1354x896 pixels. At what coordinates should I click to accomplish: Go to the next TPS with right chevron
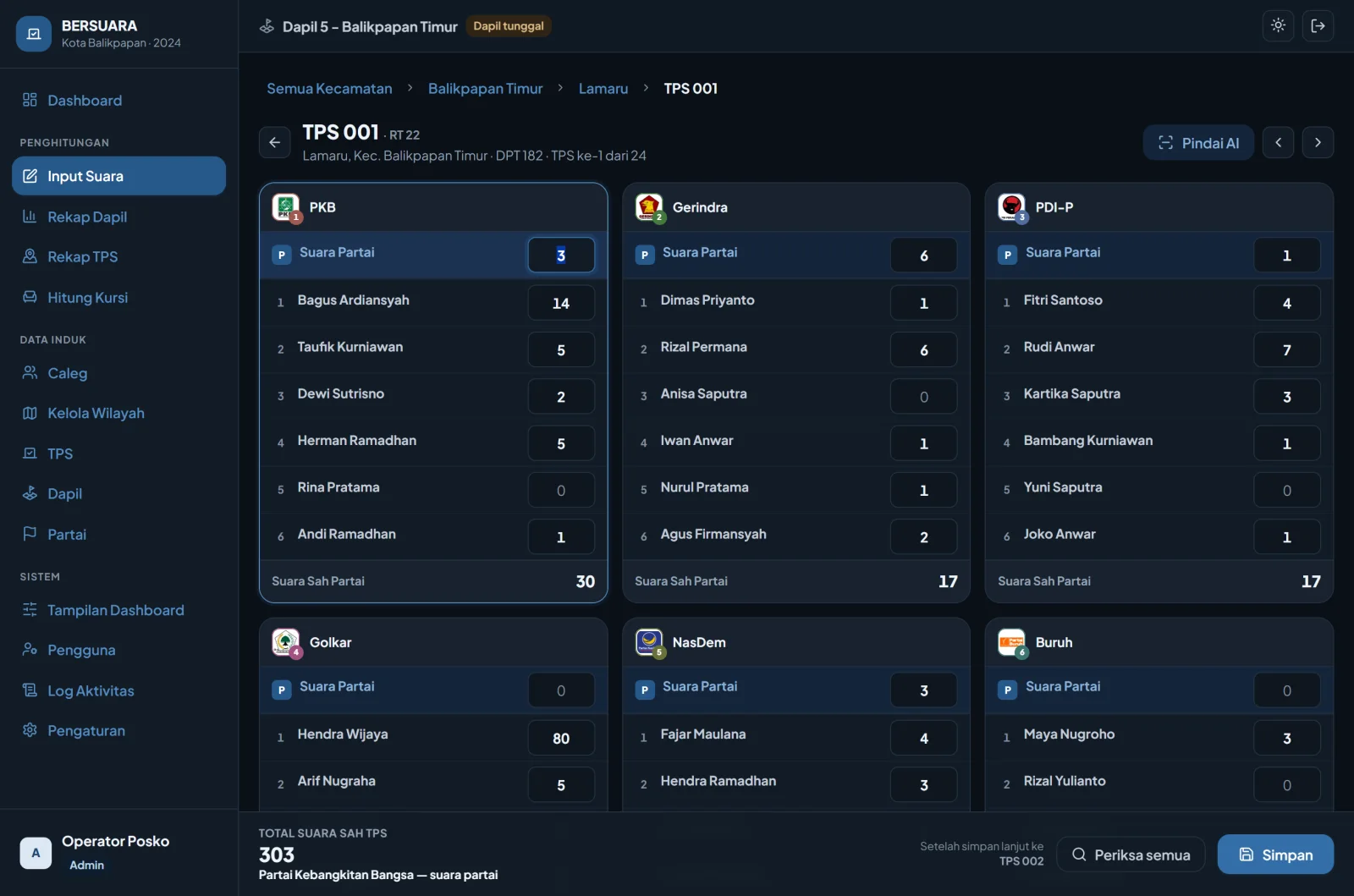[1318, 142]
